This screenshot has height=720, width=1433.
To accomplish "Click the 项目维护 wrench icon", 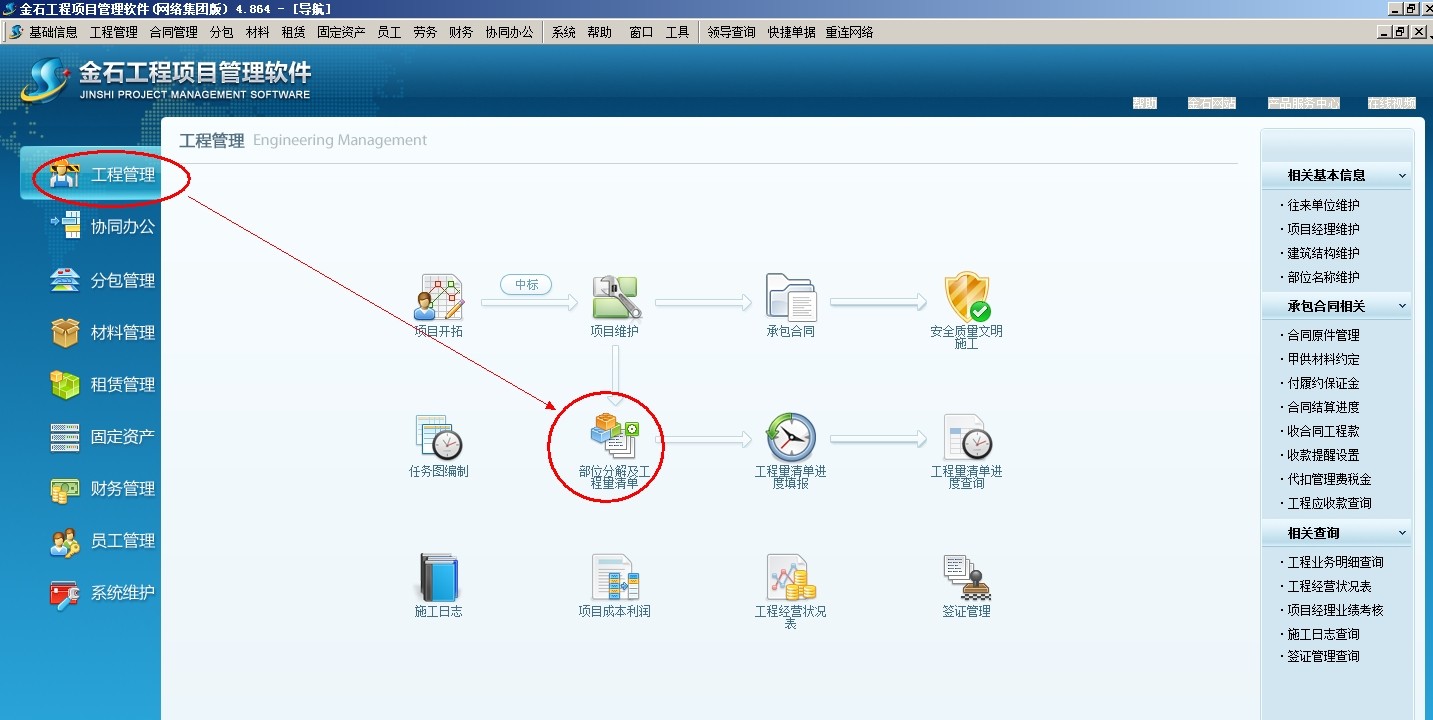I will pyautogui.click(x=614, y=298).
